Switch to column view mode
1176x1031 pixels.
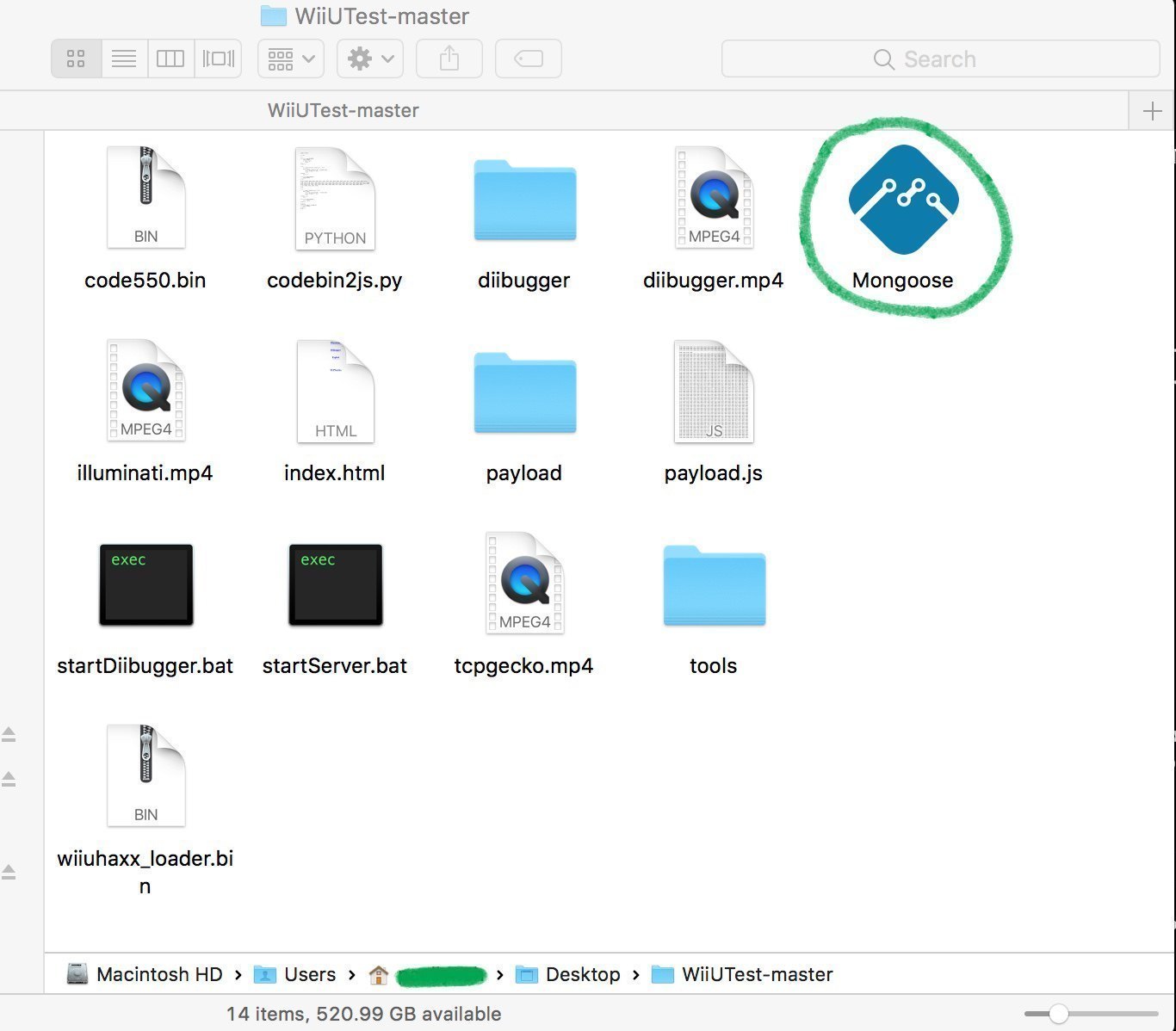coord(170,59)
